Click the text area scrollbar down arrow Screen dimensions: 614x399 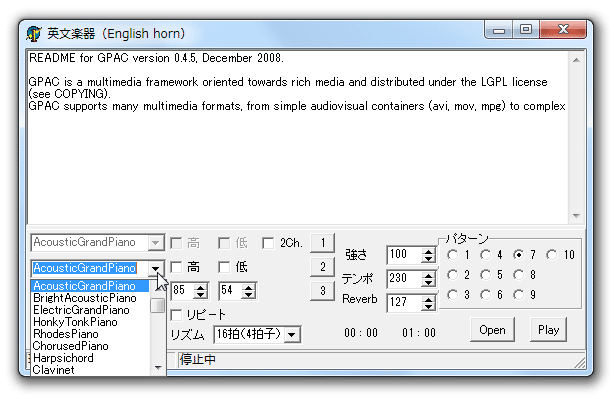pyautogui.click(x=576, y=216)
